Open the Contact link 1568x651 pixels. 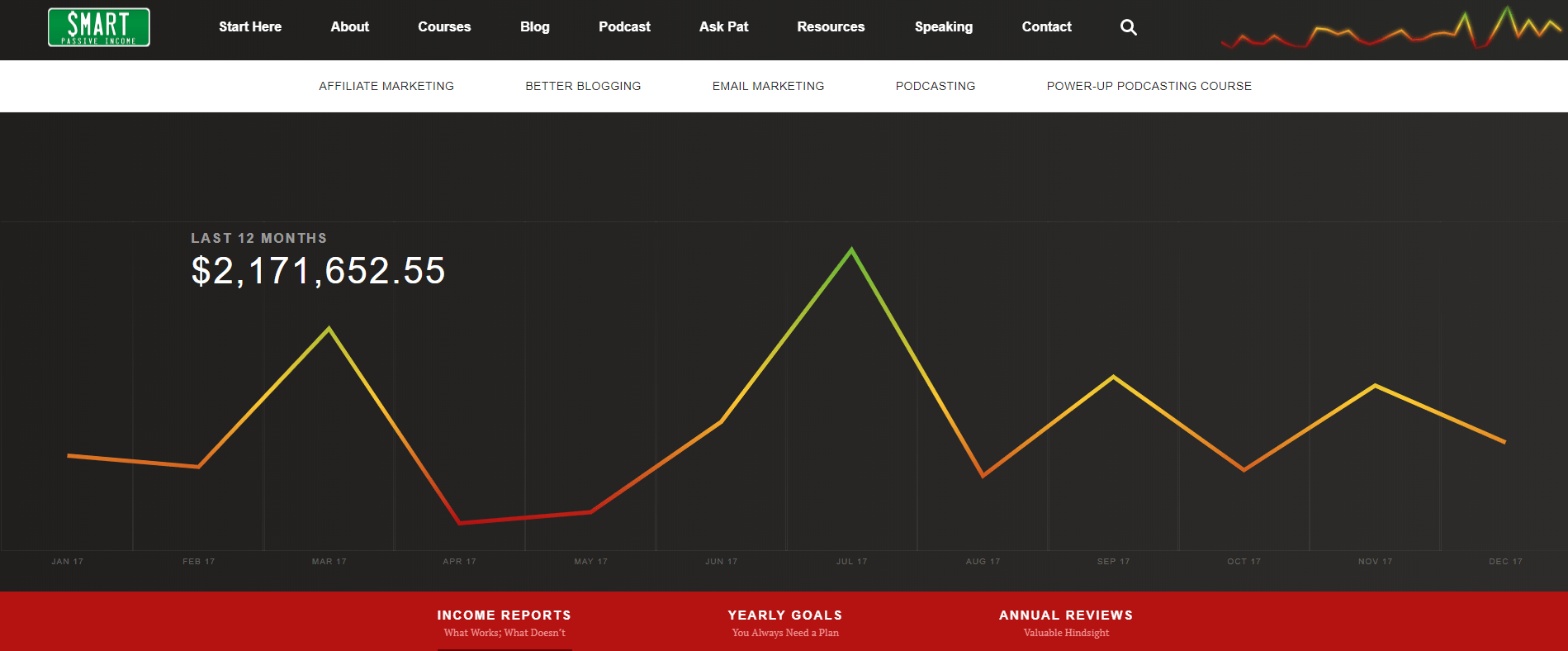[1047, 26]
